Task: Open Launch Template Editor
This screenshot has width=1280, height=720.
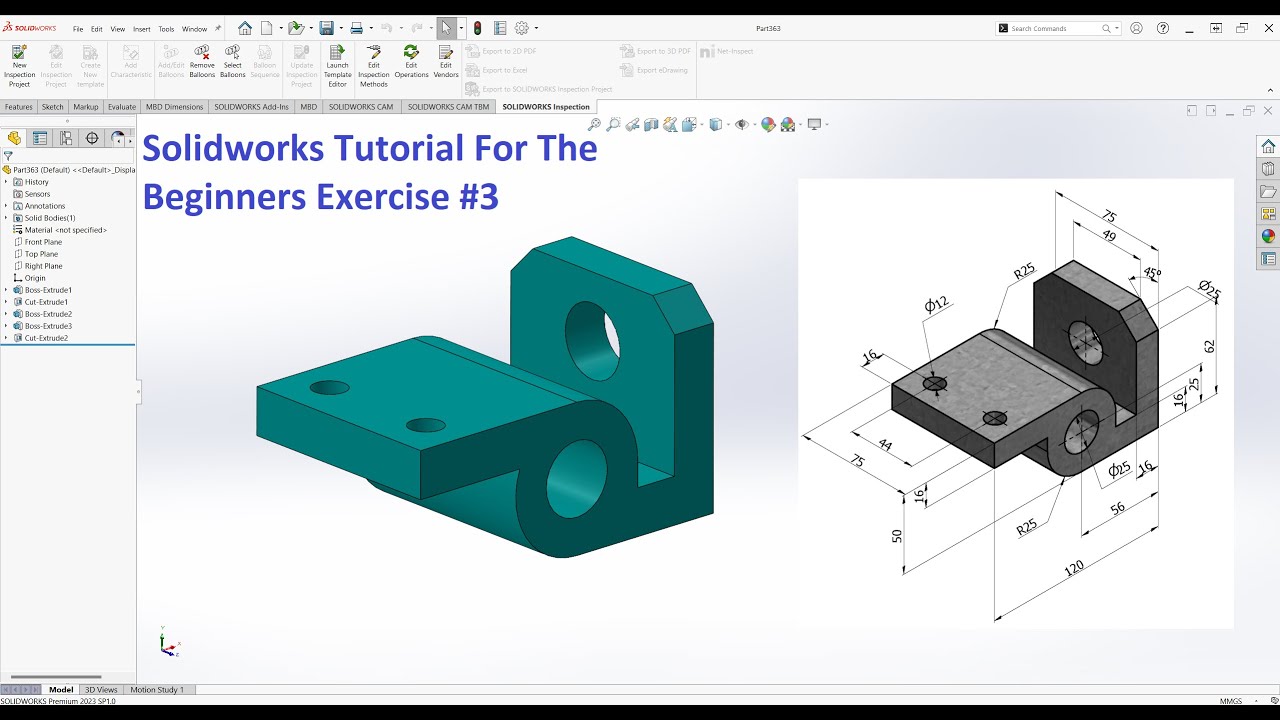Action: pyautogui.click(x=337, y=66)
